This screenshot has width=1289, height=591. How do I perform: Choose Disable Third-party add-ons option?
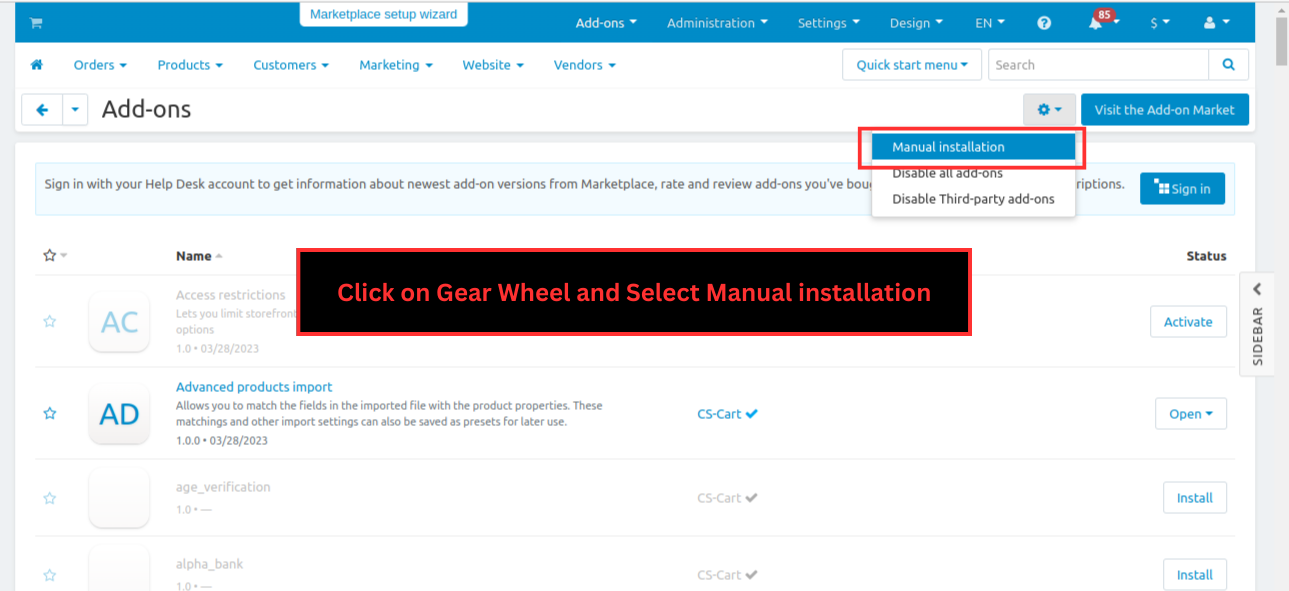tap(973, 199)
